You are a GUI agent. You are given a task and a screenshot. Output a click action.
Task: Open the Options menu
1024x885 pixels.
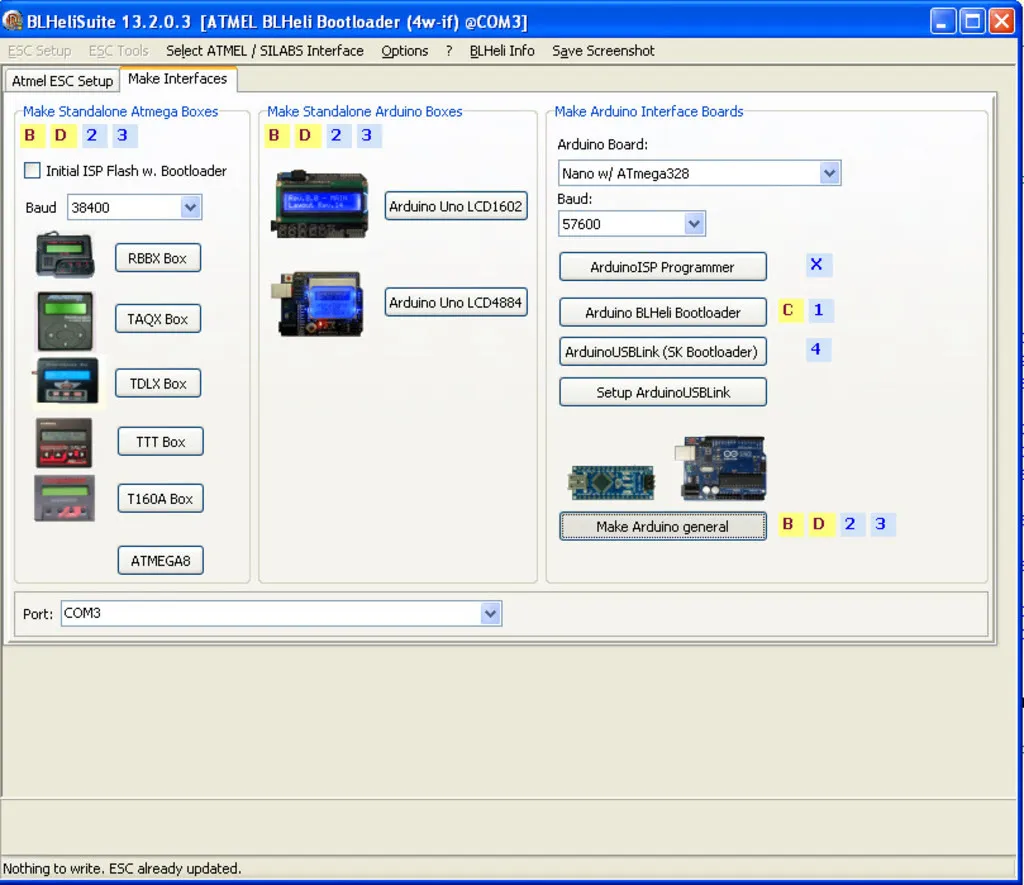tap(404, 51)
